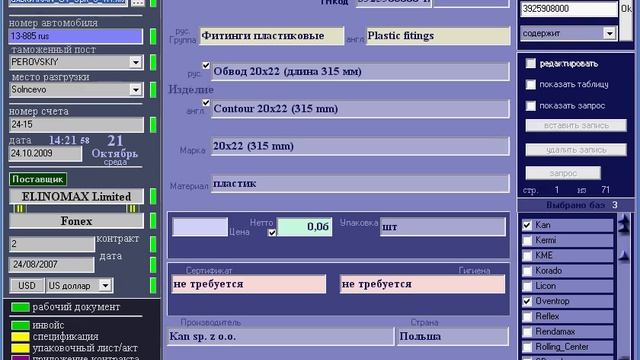Image resolution: width=640 pixels, height=360 pixels.
Task: Click the номер автомобиля field 13-885 rus
Action: tap(76, 36)
